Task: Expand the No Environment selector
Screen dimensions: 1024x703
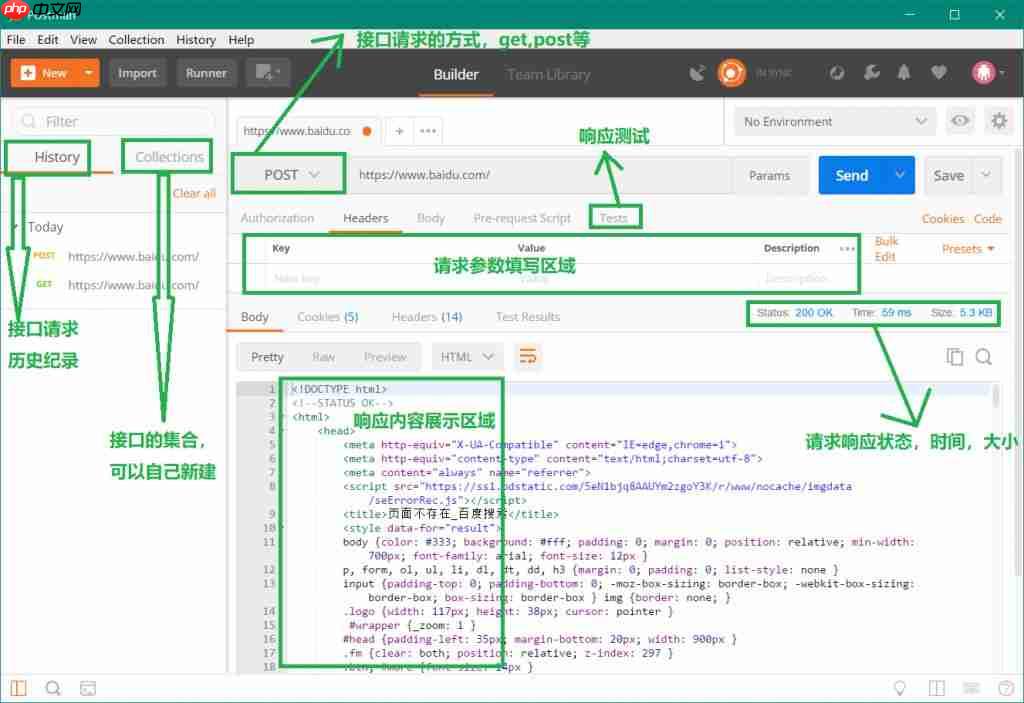Action: coord(835,121)
